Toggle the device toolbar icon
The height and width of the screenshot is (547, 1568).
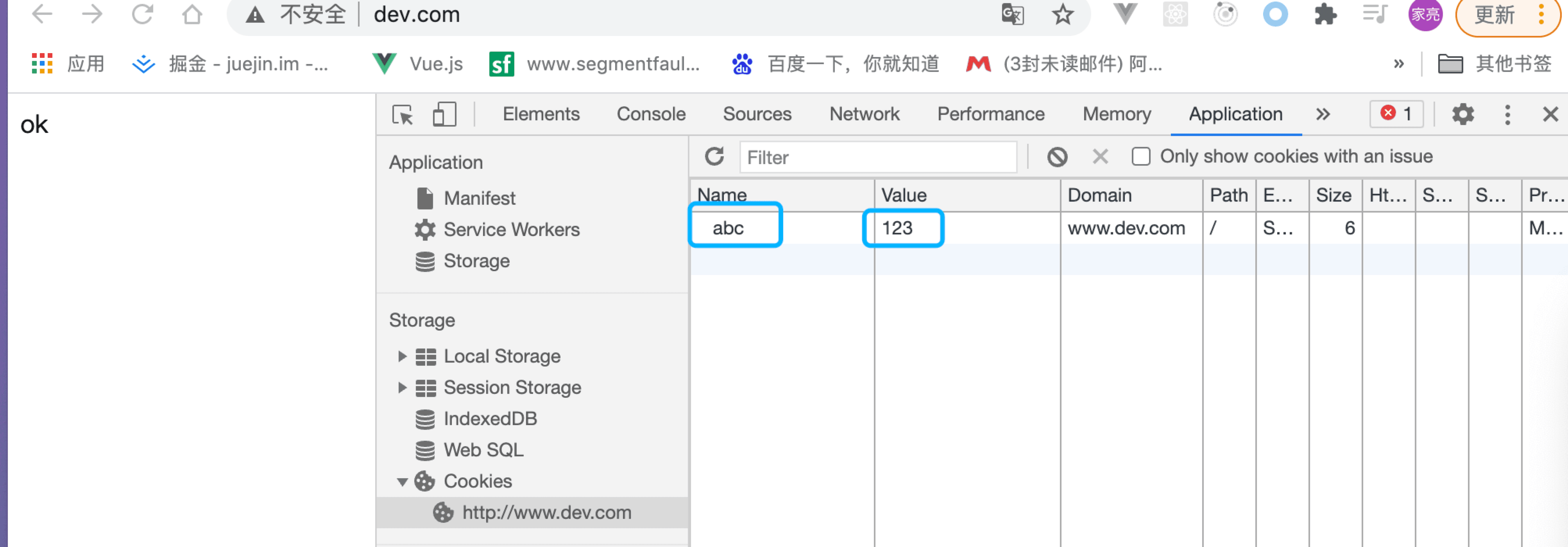(x=444, y=114)
